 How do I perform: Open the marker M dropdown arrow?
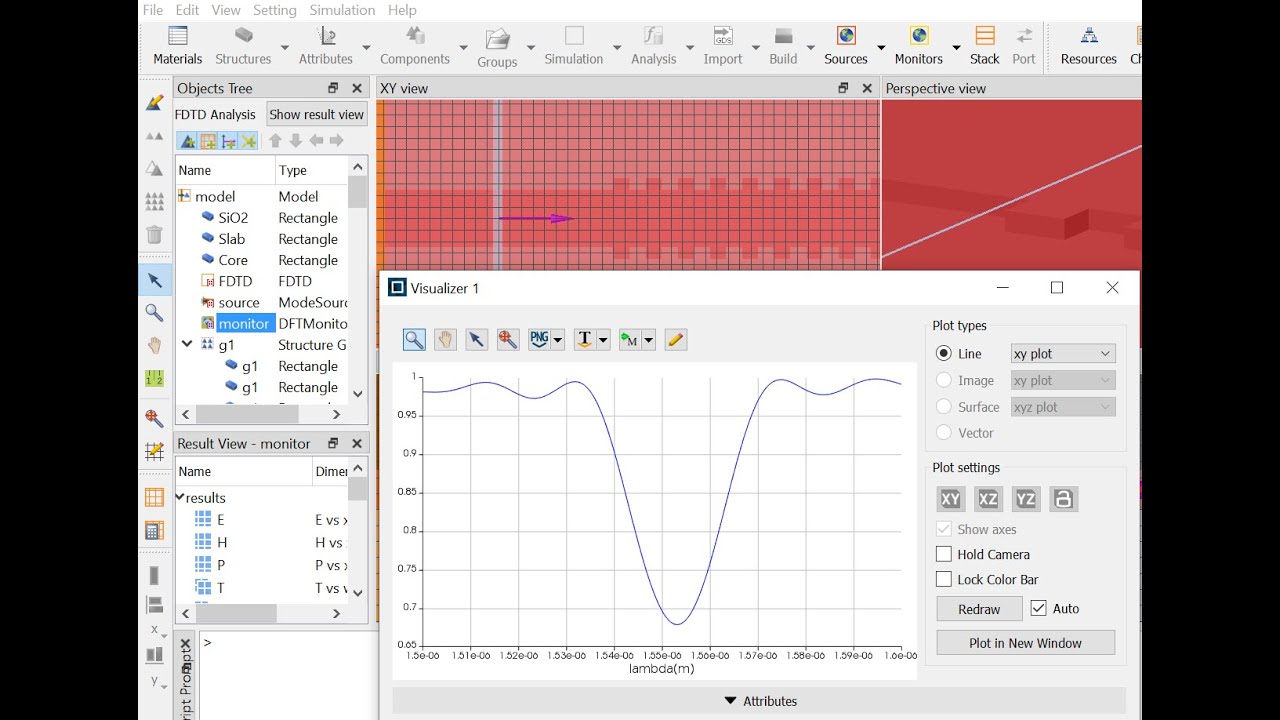pos(648,341)
